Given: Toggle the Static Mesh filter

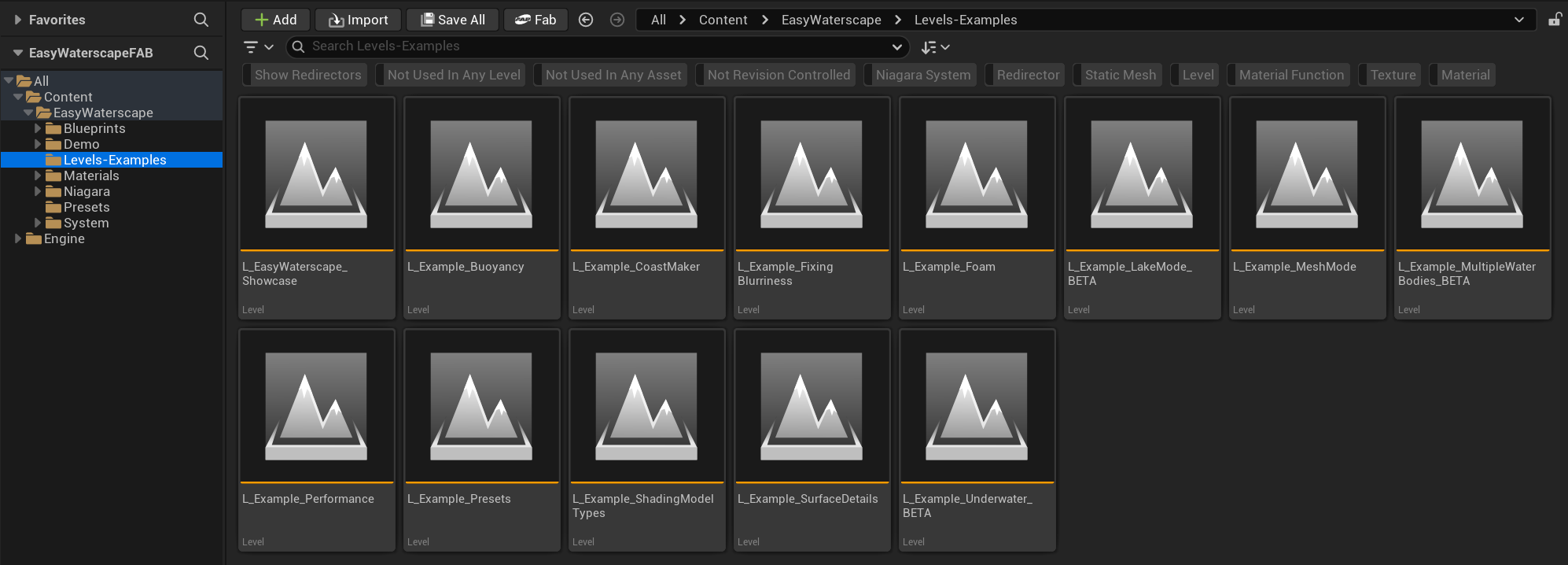Looking at the screenshot, I should pos(1117,75).
